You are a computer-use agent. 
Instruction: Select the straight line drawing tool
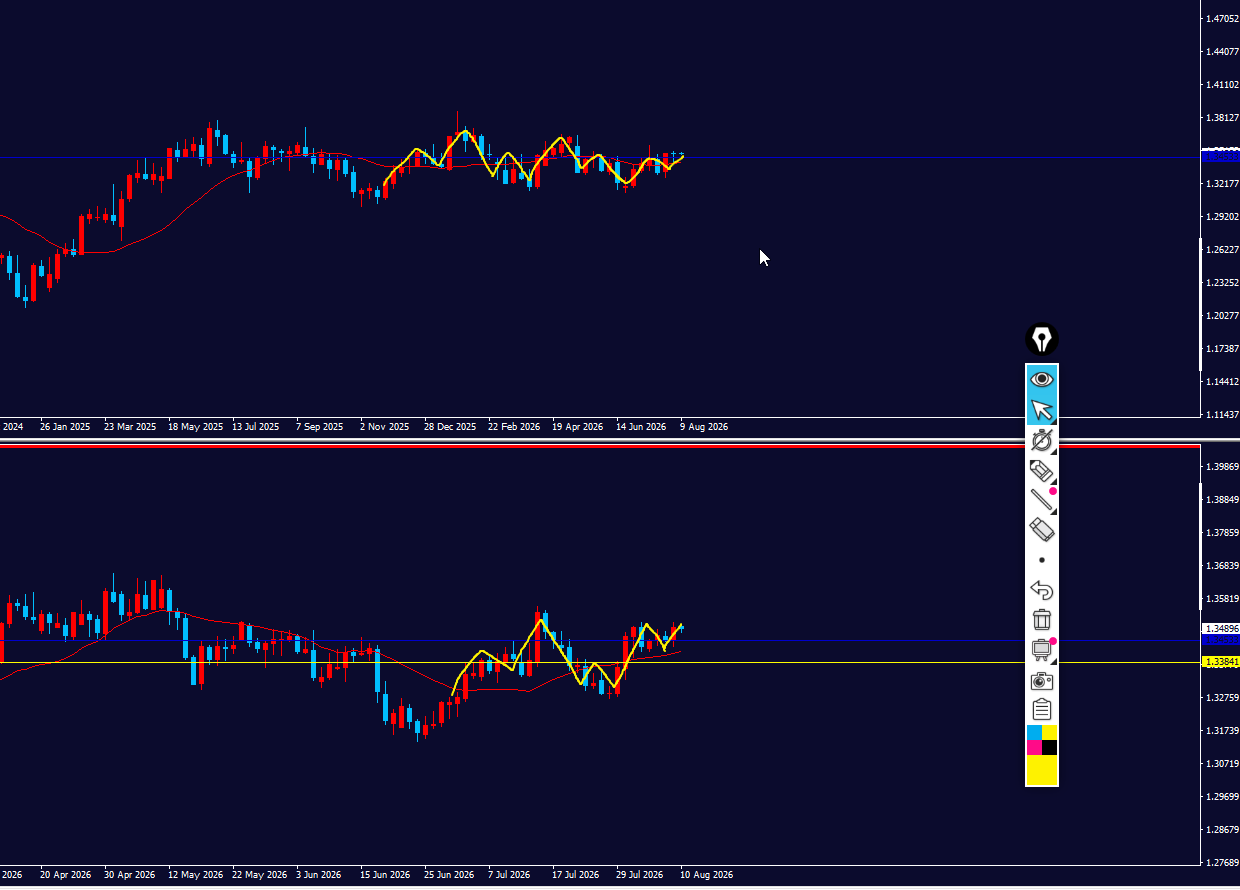click(1042, 500)
